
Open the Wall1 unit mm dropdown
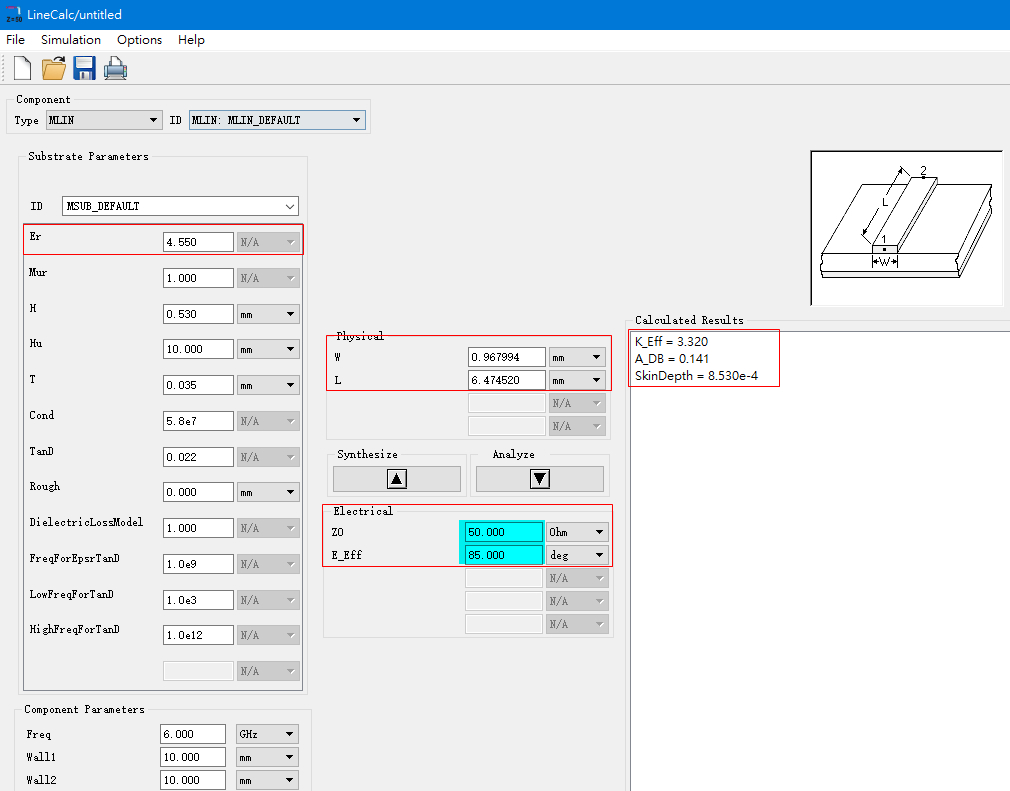coord(267,757)
